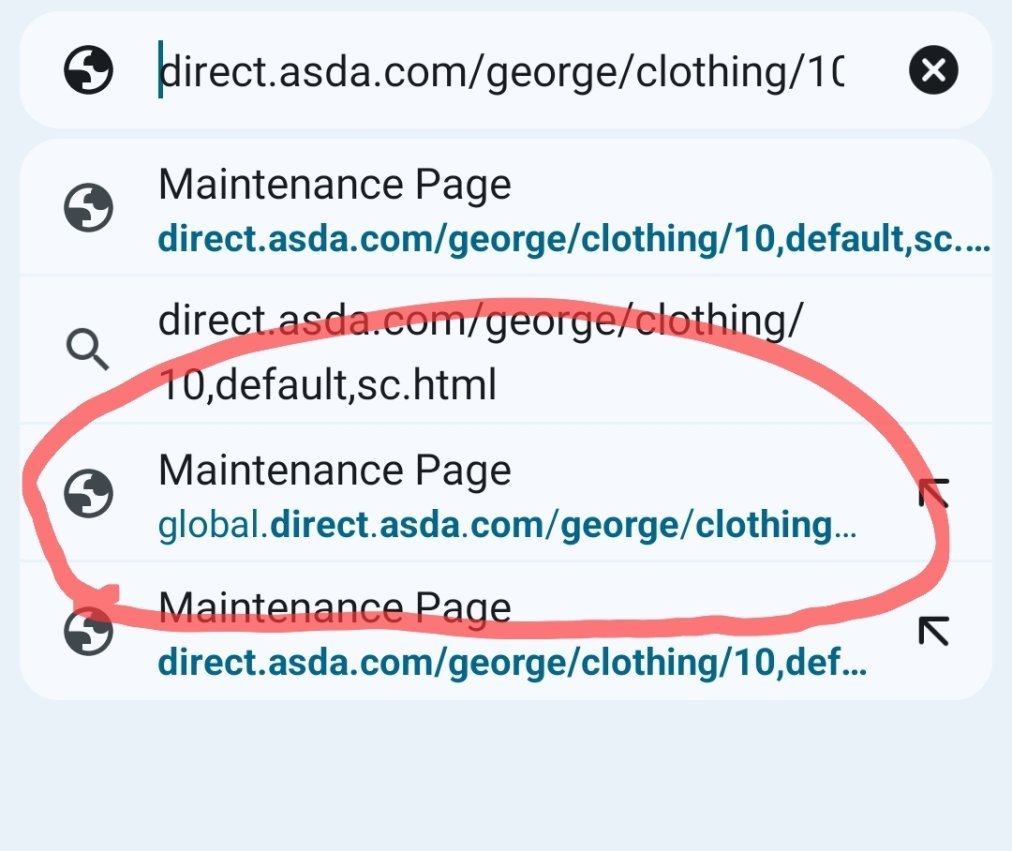Click the globe icon of the last suggestion
Screen dimensions: 1012x851
[89, 632]
